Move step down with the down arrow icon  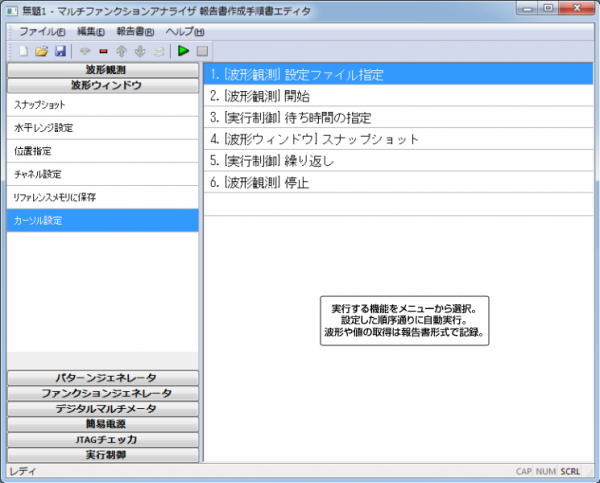click(140, 51)
